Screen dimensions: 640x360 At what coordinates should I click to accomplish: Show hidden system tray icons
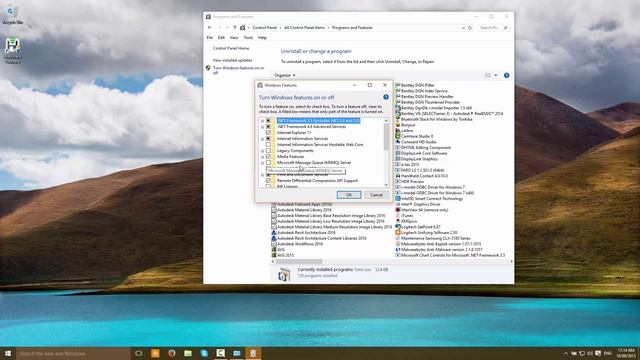(566, 353)
